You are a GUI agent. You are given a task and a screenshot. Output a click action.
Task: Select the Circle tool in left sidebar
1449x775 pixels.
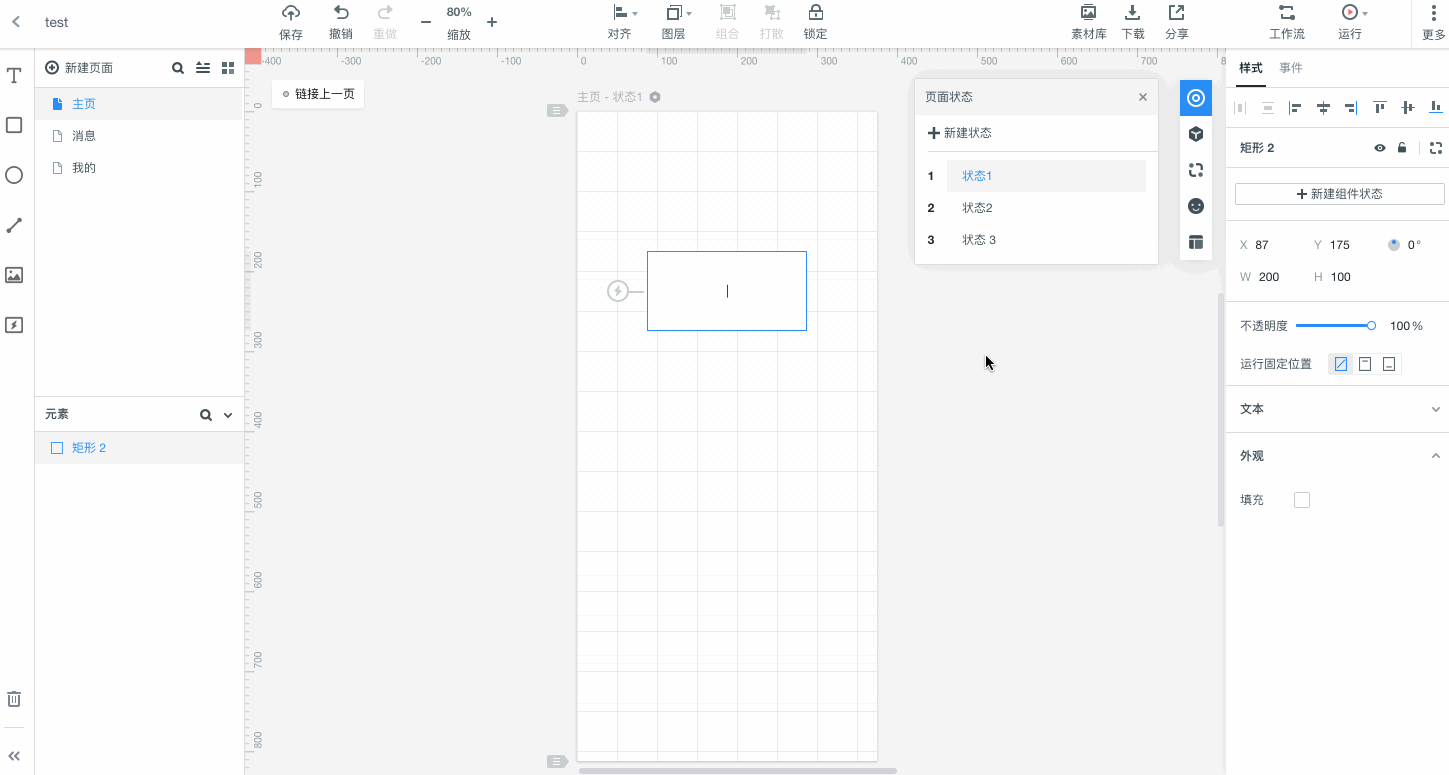coord(14,175)
